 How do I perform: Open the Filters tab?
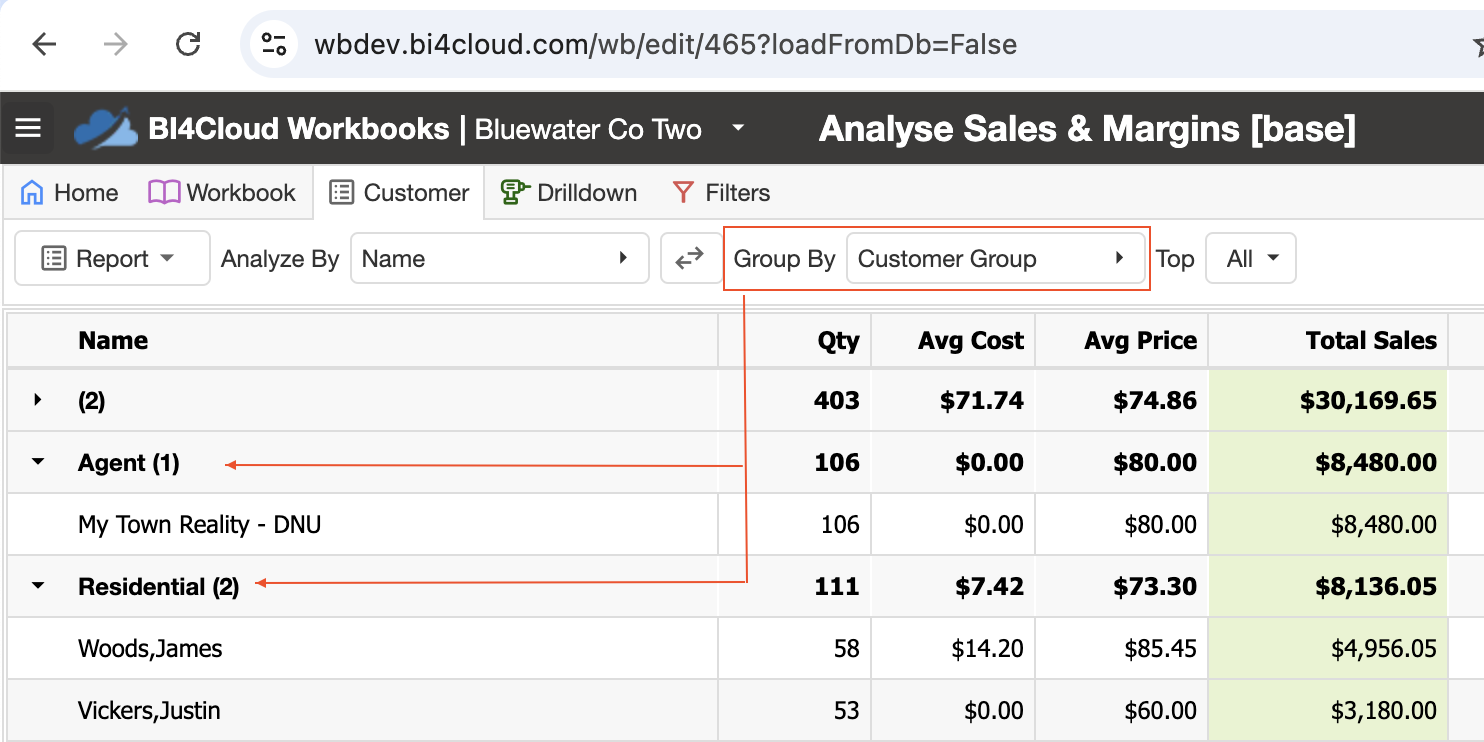721,193
